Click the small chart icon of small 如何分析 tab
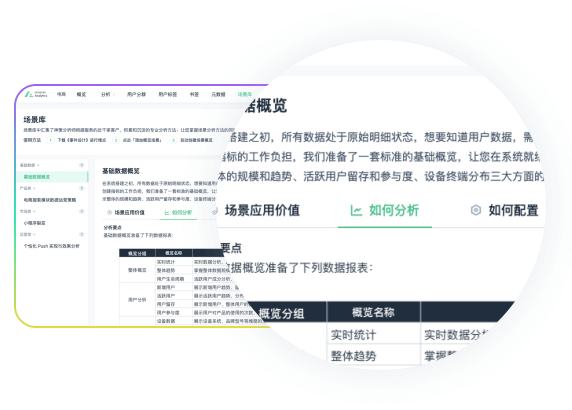The width and height of the screenshot is (572, 410). coord(167,212)
